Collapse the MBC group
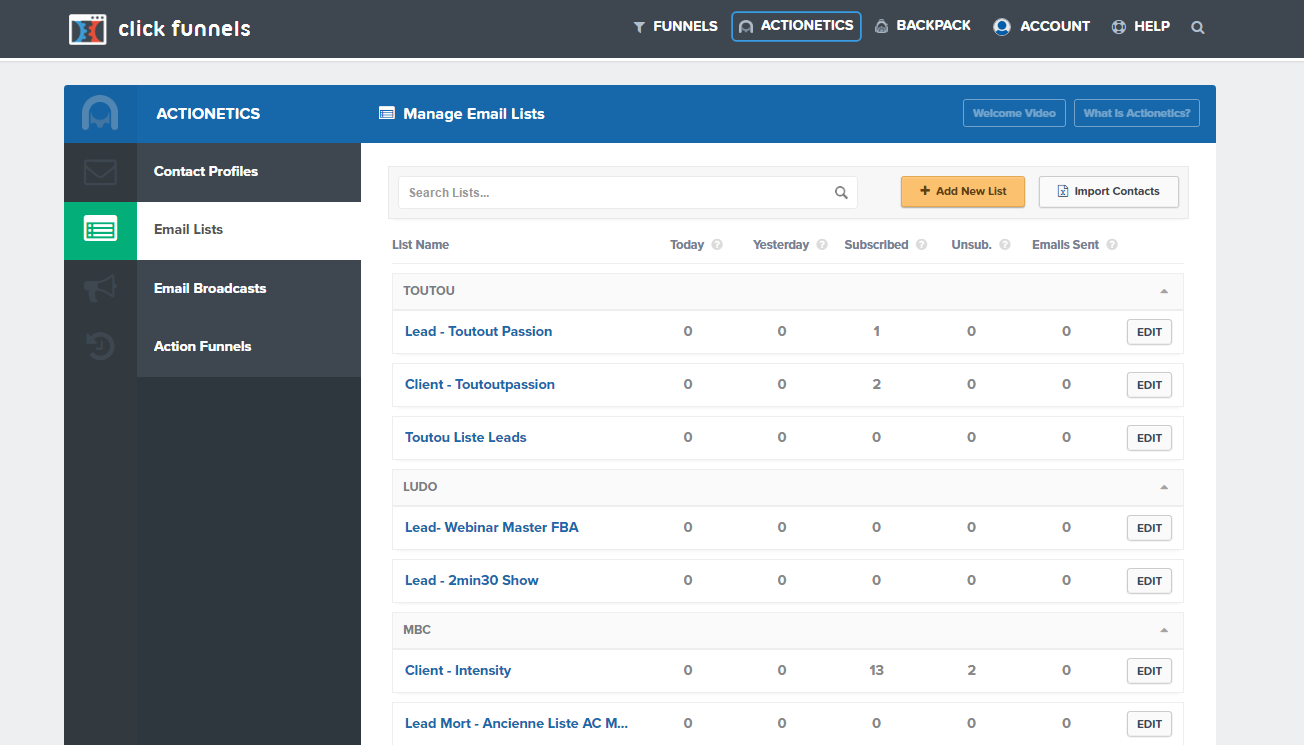The width and height of the screenshot is (1304, 745). click(1163, 630)
